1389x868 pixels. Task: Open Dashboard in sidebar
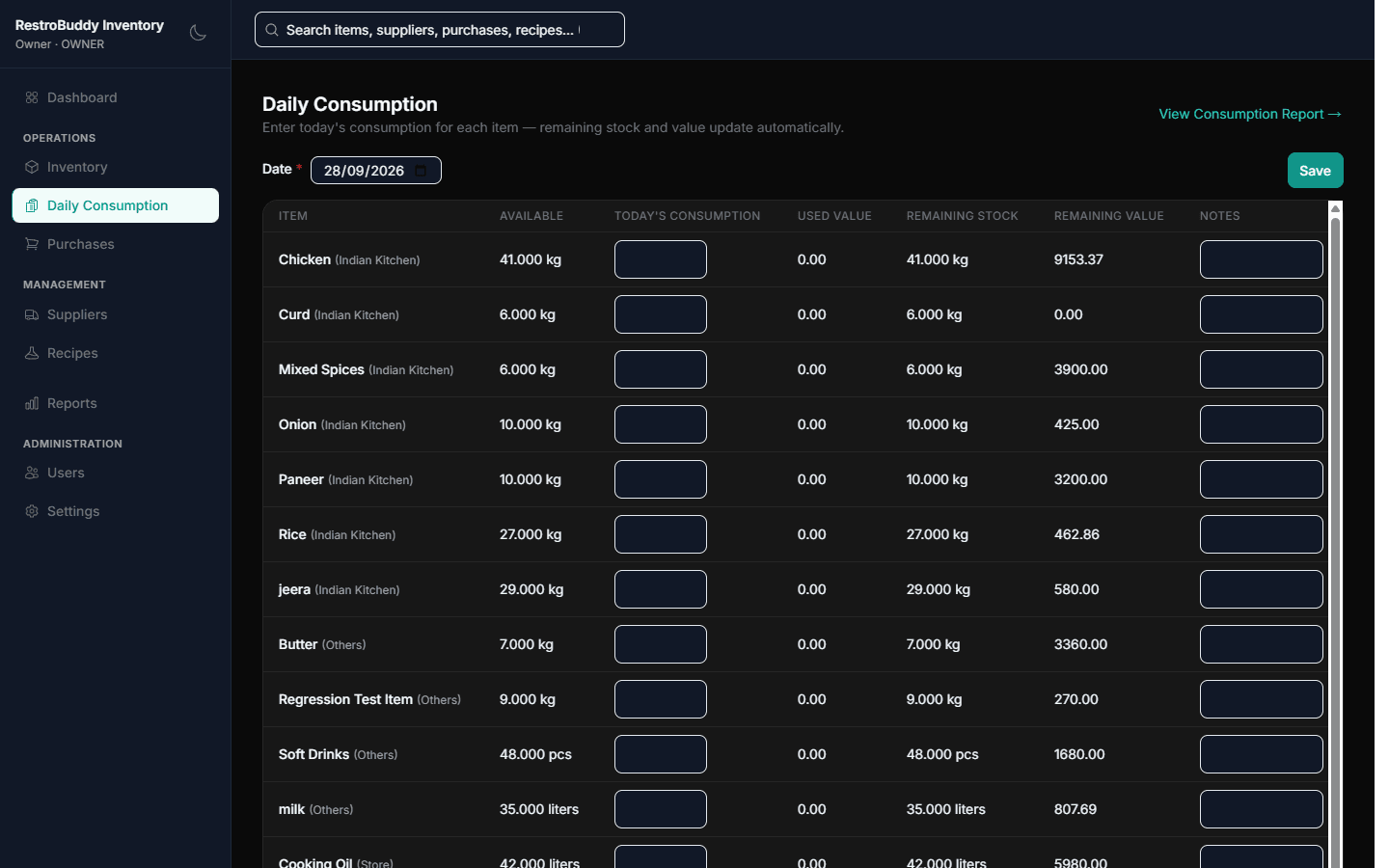[116, 97]
